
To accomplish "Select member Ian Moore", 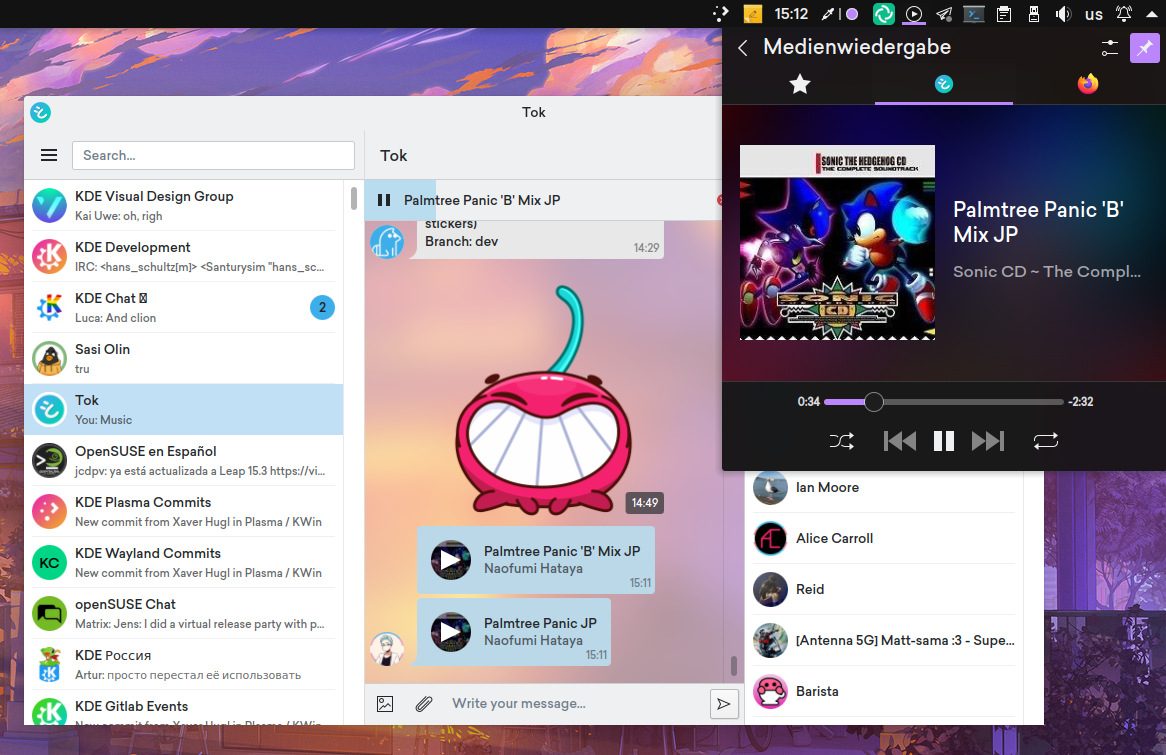I will tap(883, 488).
